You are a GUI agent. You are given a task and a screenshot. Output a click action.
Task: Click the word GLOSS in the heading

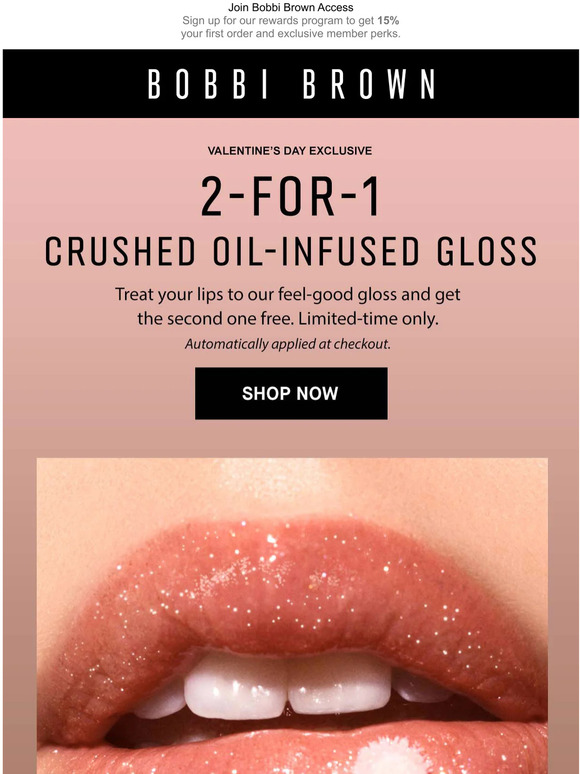click(x=487, y=251)
